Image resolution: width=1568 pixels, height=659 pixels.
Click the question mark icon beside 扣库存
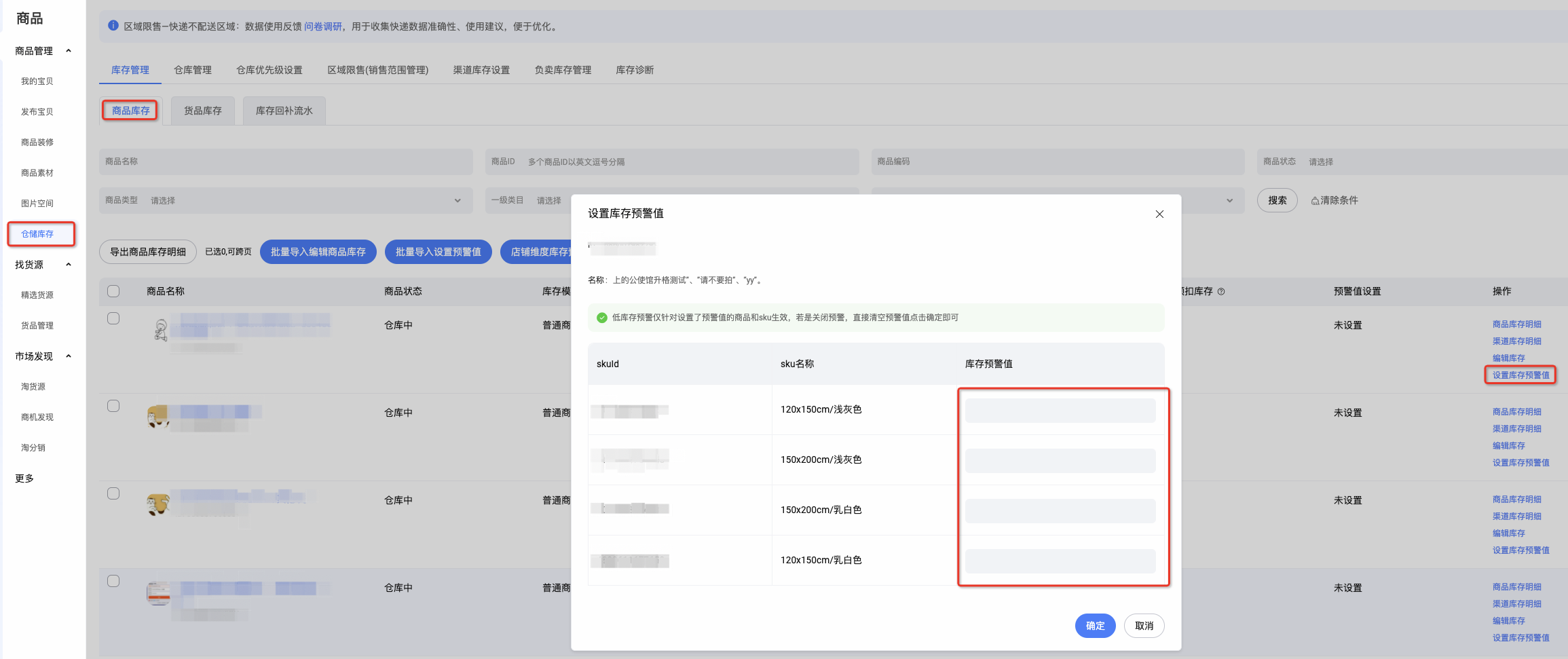point(1221,291)
